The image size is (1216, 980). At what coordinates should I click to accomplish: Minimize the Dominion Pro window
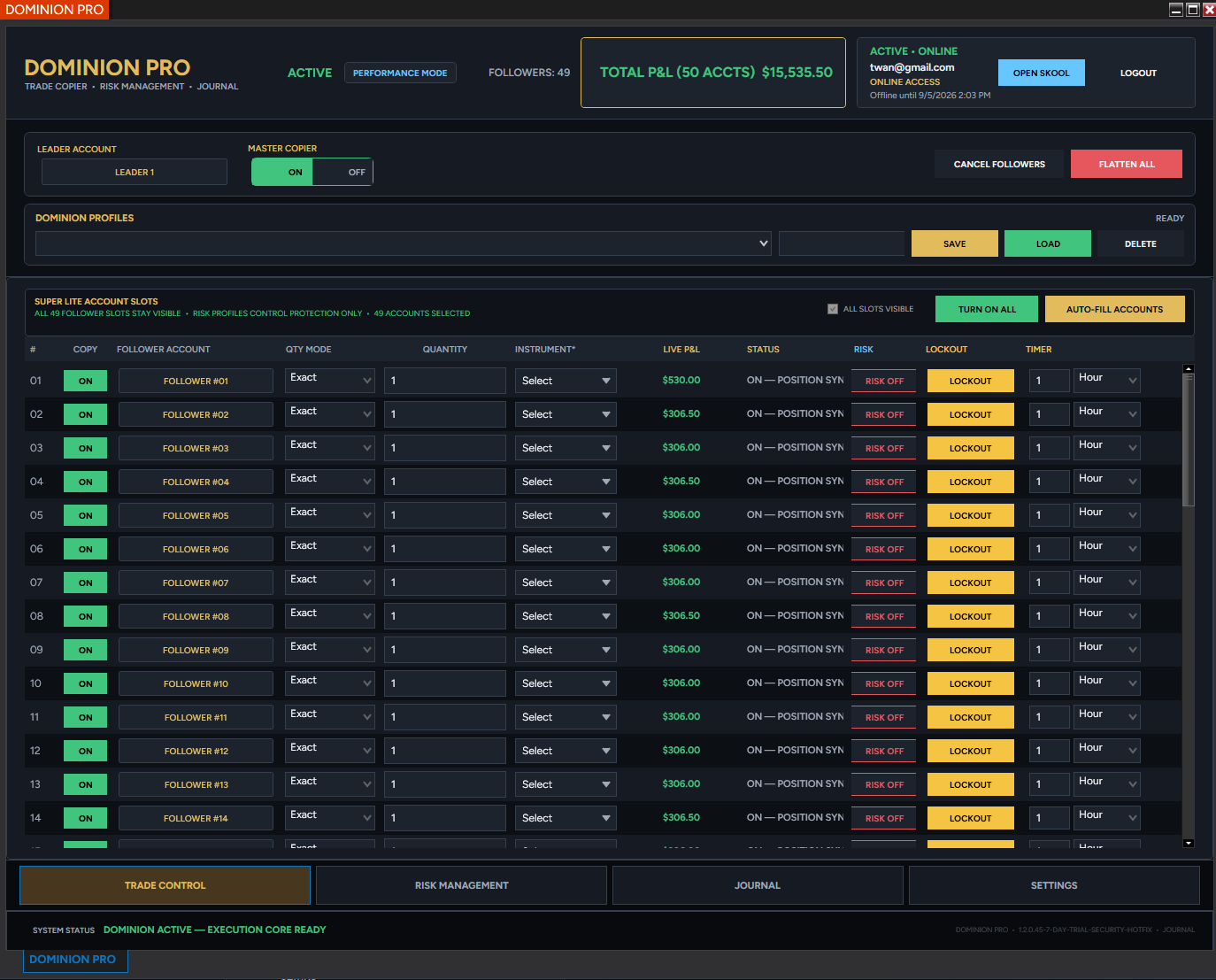point(1176,10)
